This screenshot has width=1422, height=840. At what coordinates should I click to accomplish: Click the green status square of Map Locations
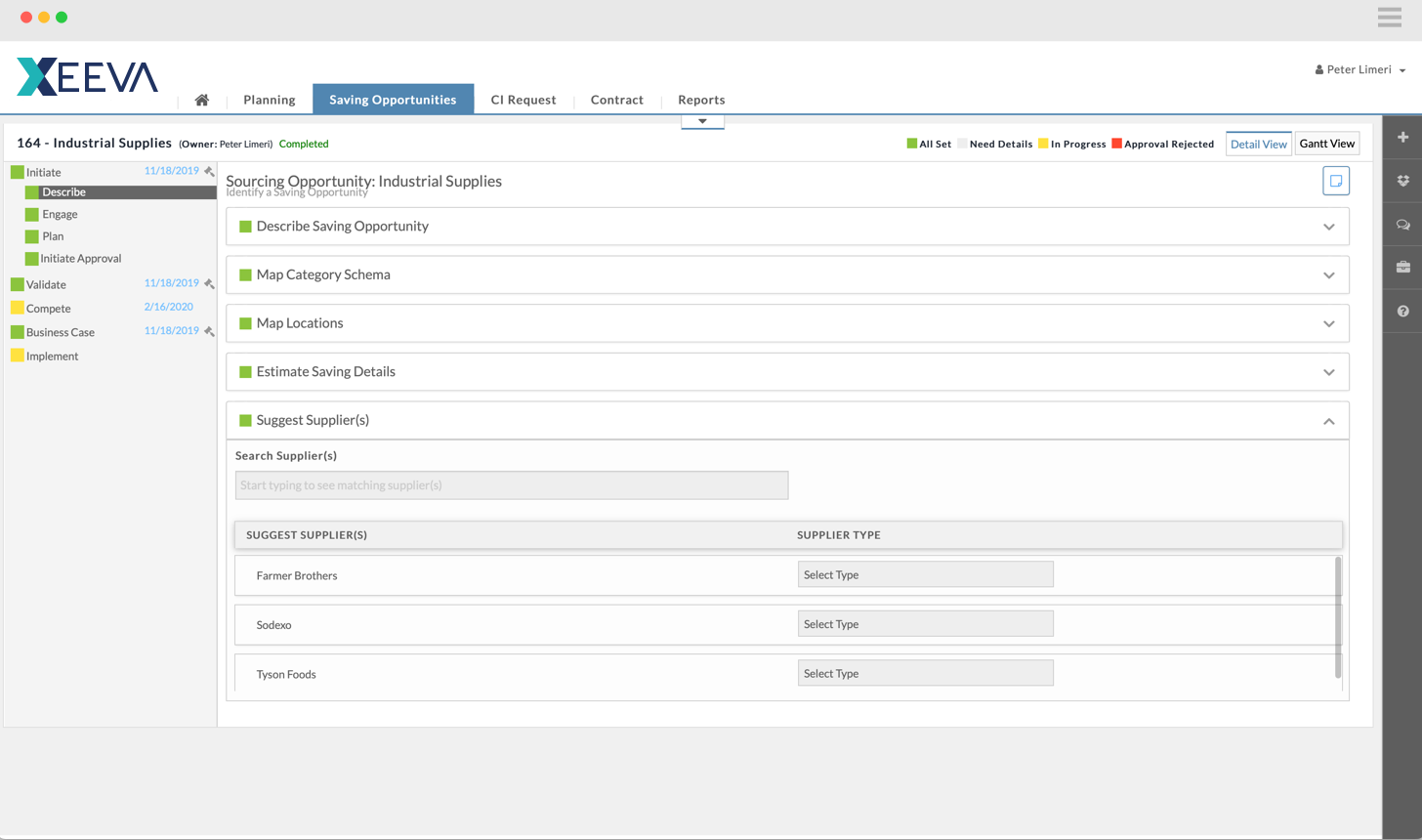pyautogui.click(x=245, y=323)
